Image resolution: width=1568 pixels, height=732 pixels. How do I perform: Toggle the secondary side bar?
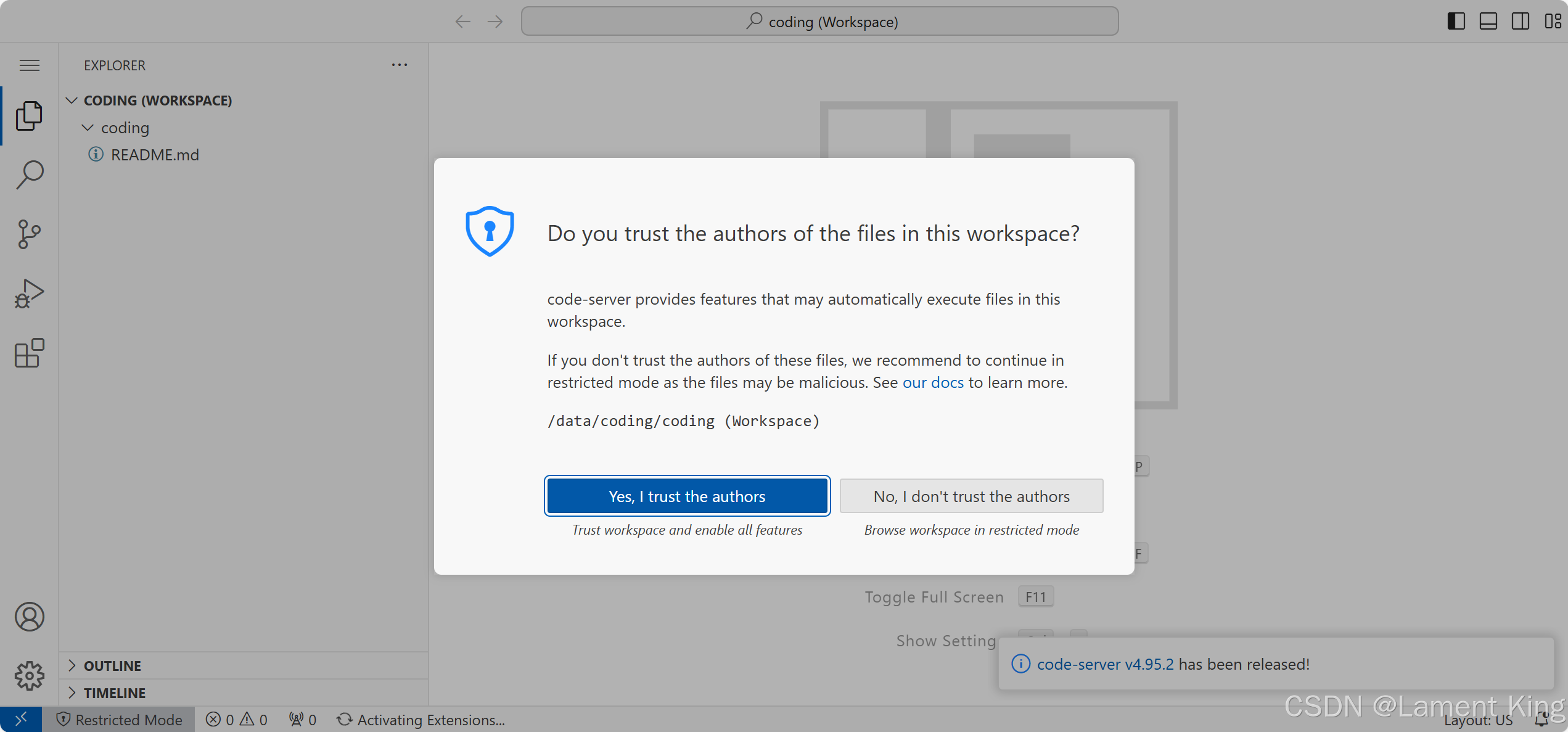1520,22
